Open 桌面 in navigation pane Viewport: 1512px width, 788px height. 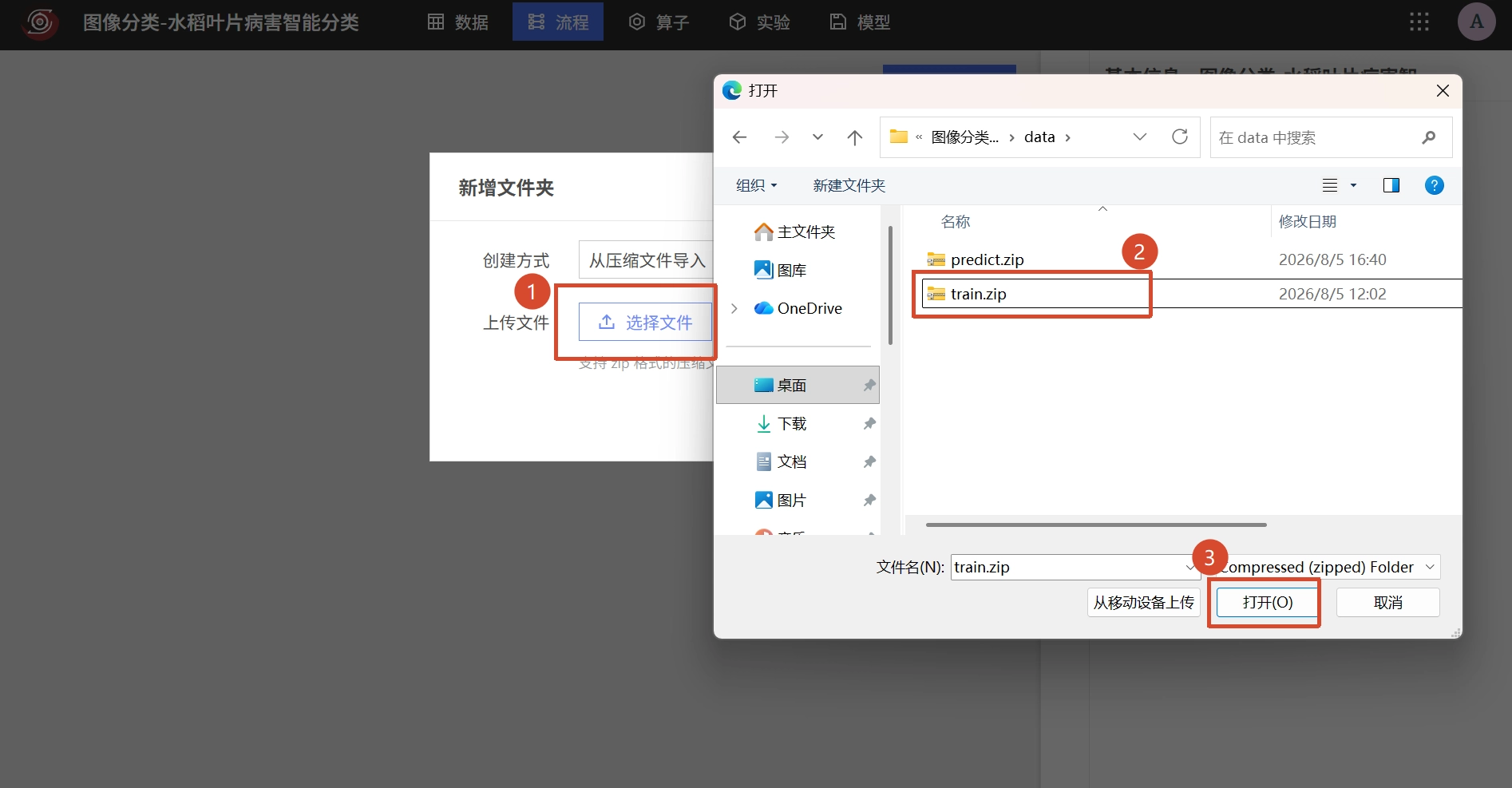(x=798, y=385)
